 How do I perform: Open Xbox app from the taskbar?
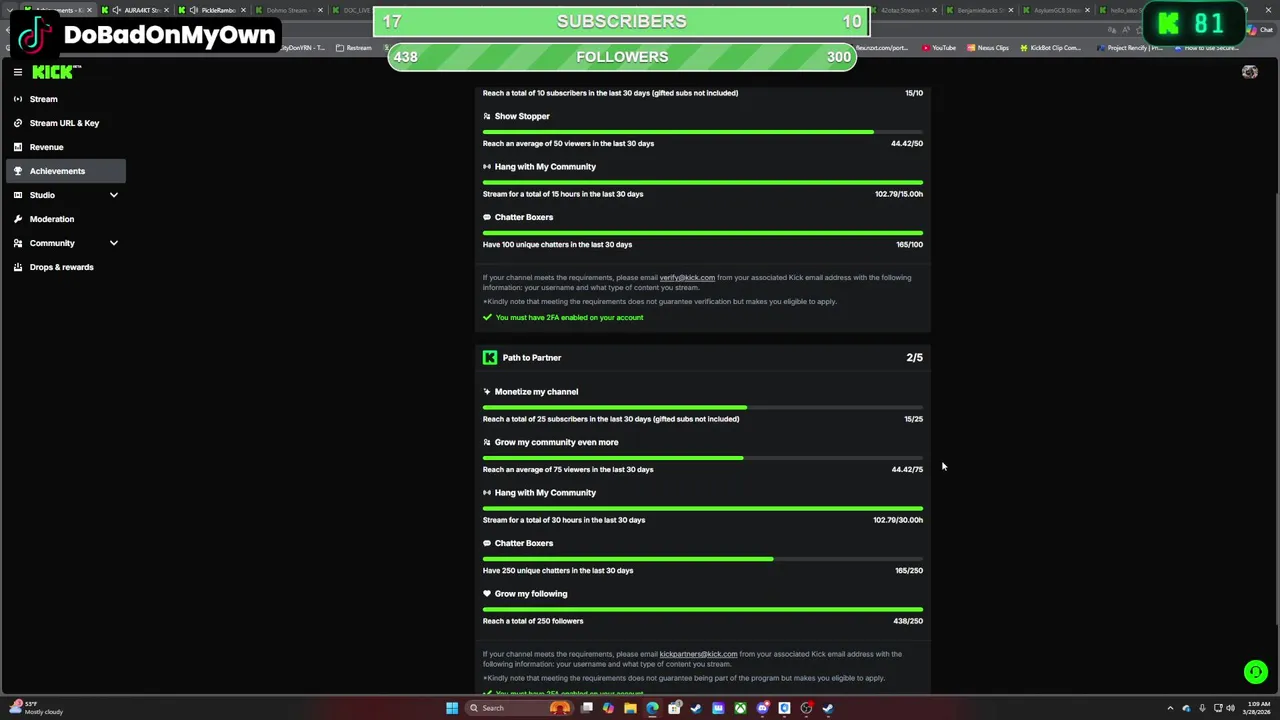click(x=740, y=708)
